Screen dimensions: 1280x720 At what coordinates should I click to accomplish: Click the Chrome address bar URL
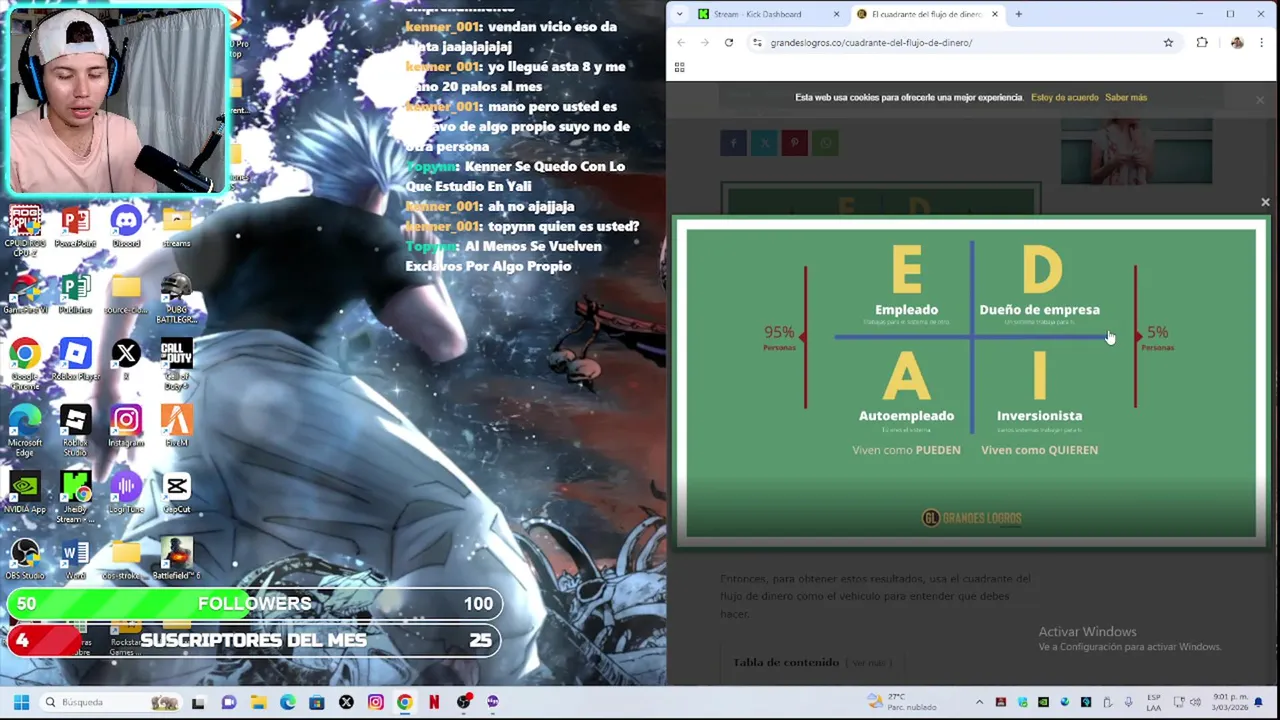[871, 43]
